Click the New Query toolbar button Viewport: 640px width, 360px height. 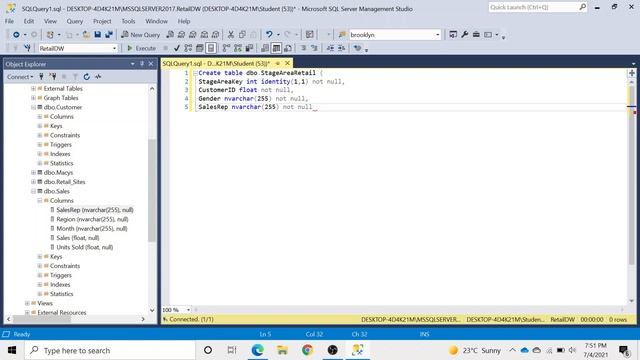(141, 35)
